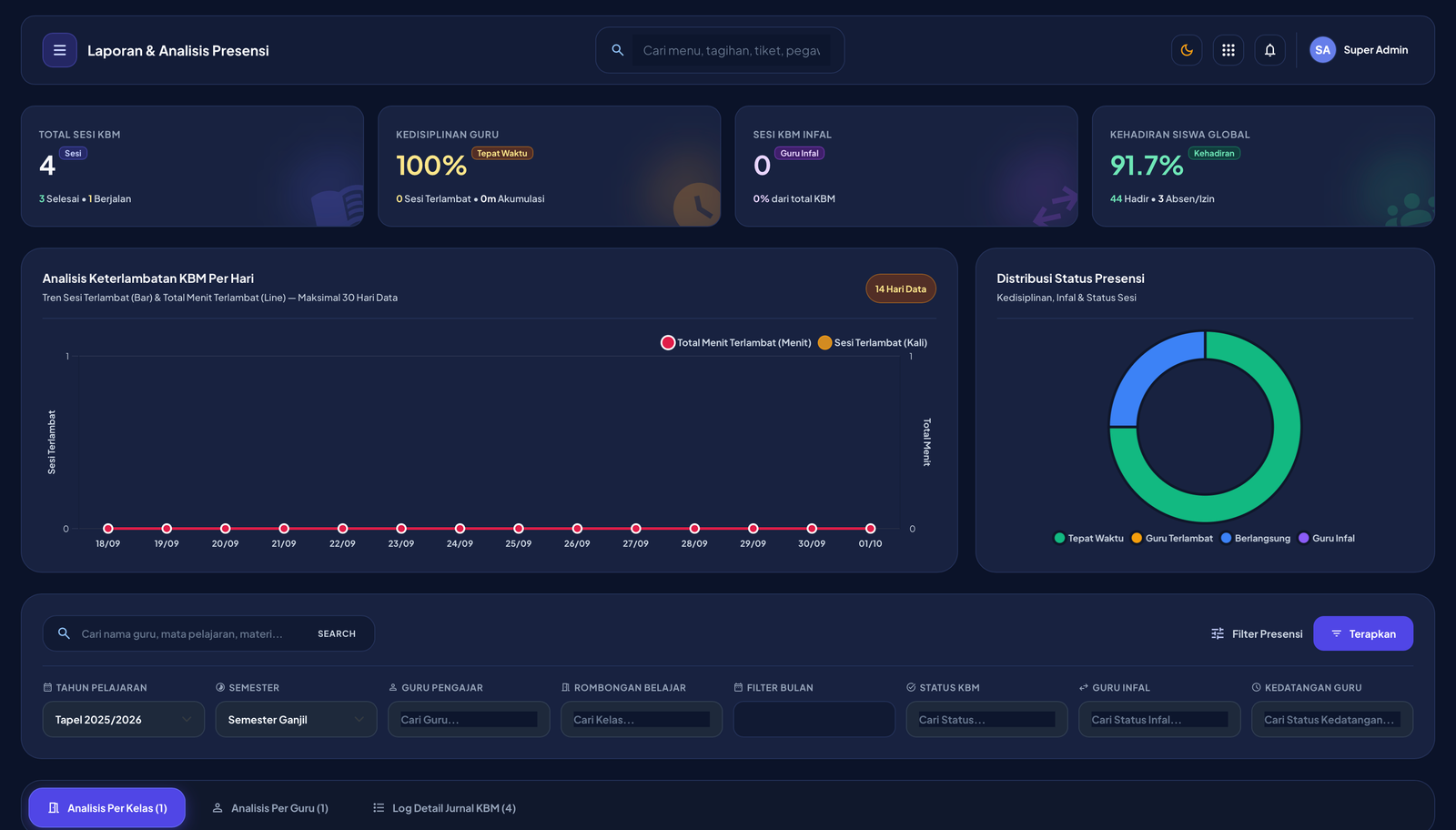Click the 14 Hari Data badge

pyautogui.click(x=901, y=288)
